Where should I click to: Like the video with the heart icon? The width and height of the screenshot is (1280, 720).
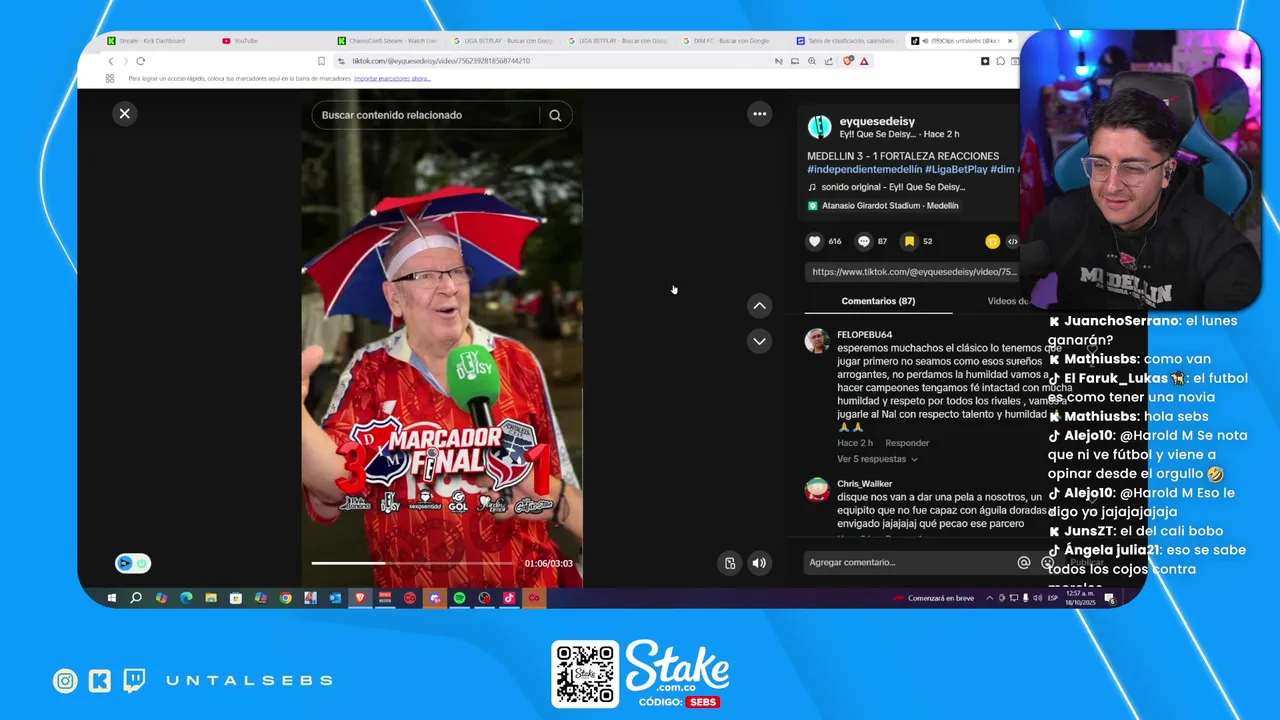(x=815, y=241)
